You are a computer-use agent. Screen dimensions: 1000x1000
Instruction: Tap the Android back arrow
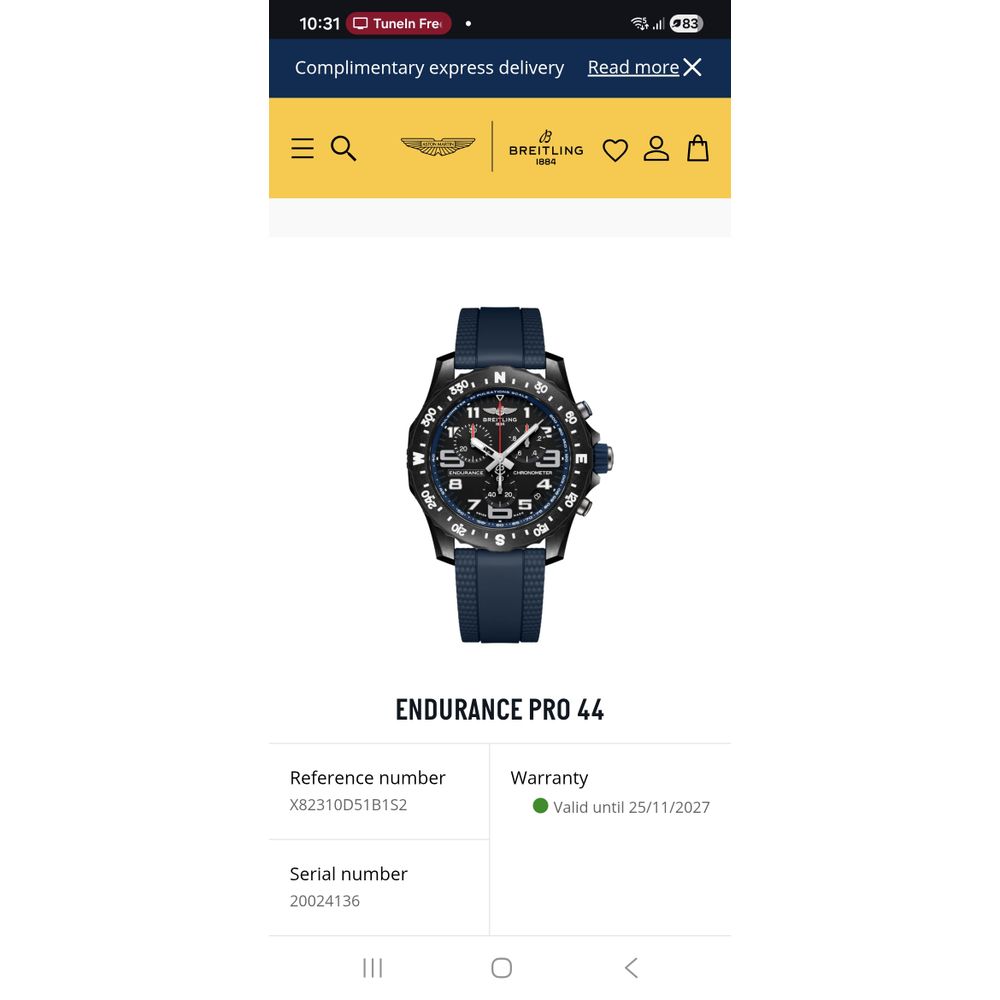point(631,967)
